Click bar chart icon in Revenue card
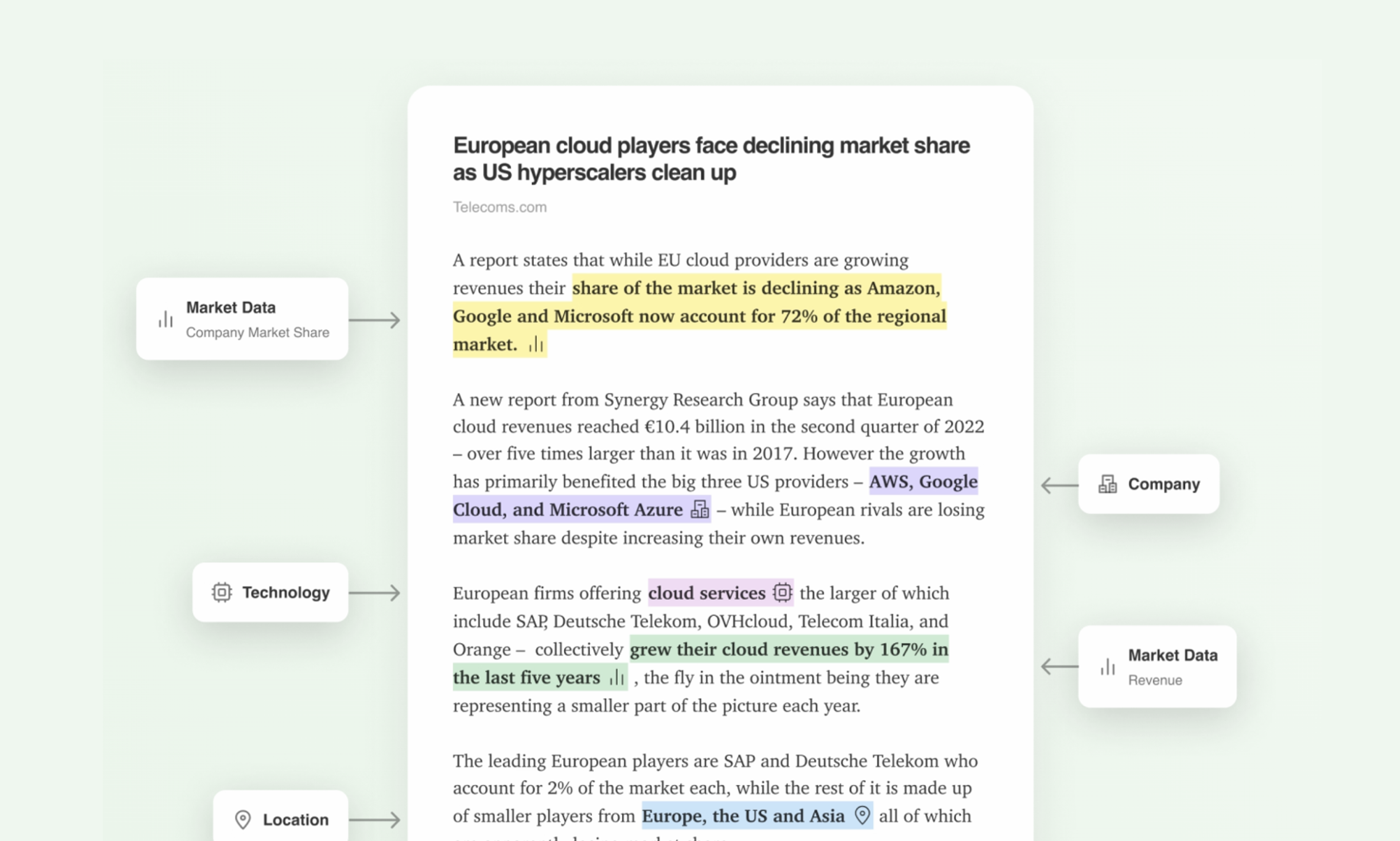Image resolution: width=1400 pixels, height=841 pixels. 1107,666
